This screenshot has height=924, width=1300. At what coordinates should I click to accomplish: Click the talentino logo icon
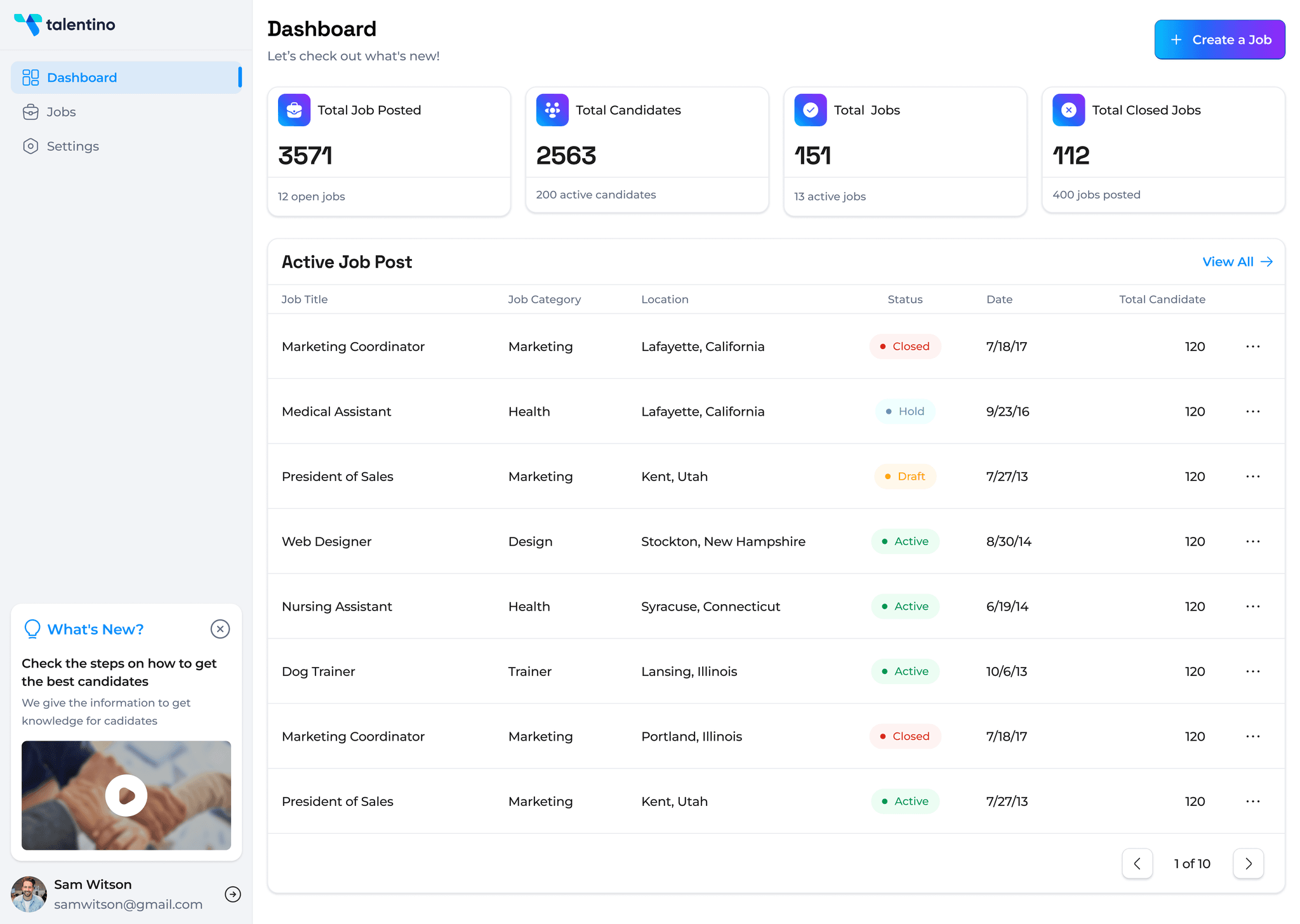click(28, 25)
